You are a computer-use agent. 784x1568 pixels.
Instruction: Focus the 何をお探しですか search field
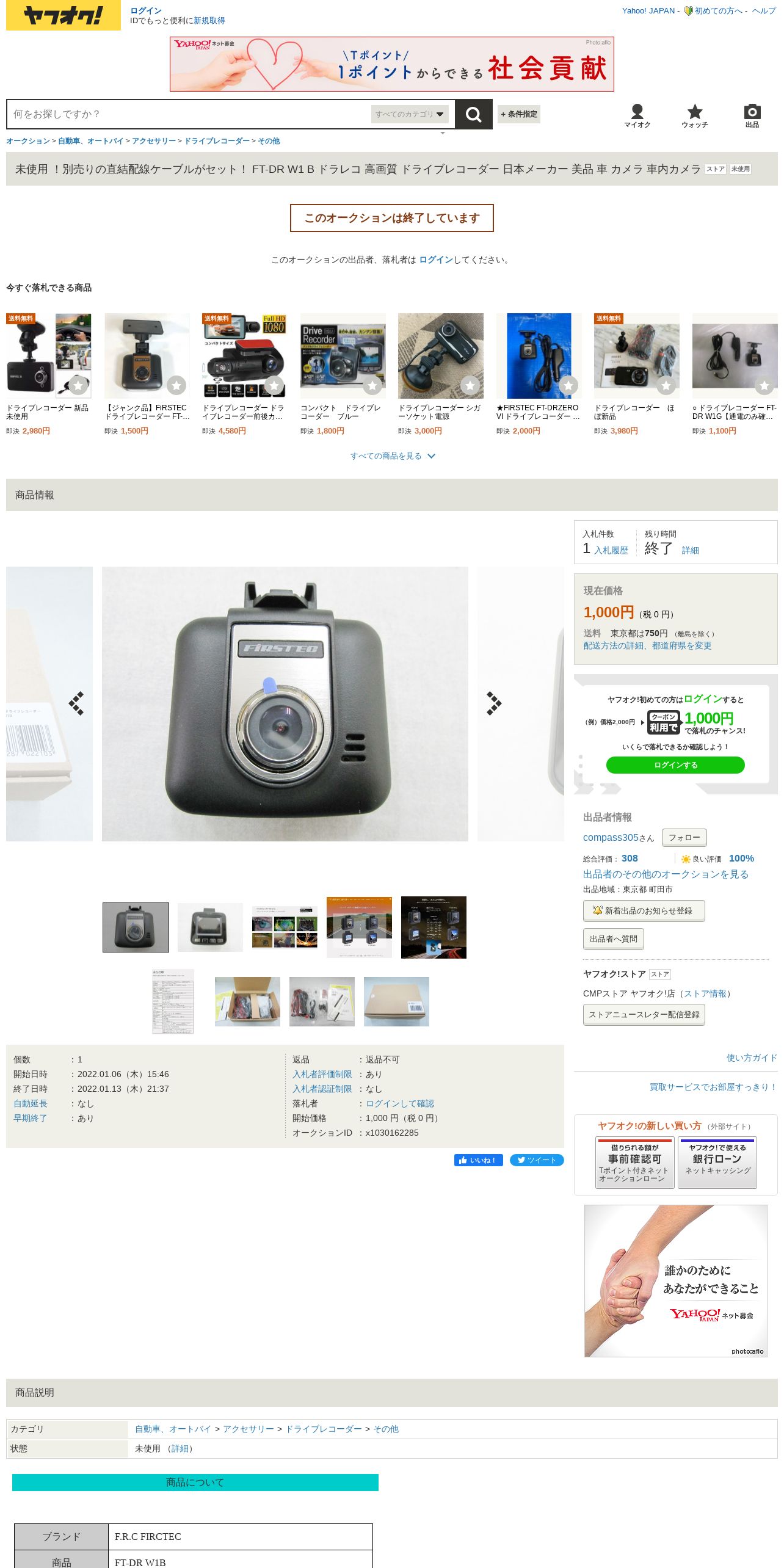(189, 114)
